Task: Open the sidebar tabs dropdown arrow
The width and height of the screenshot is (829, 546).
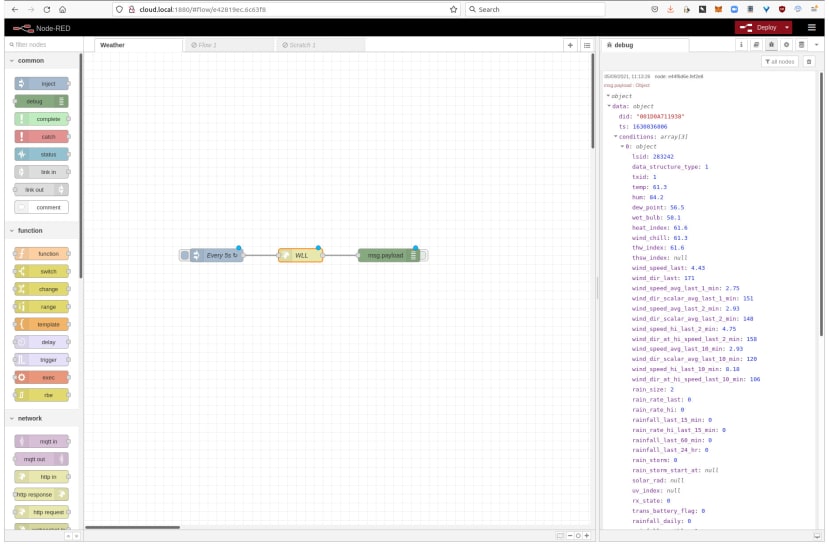Action: (816, 45)
